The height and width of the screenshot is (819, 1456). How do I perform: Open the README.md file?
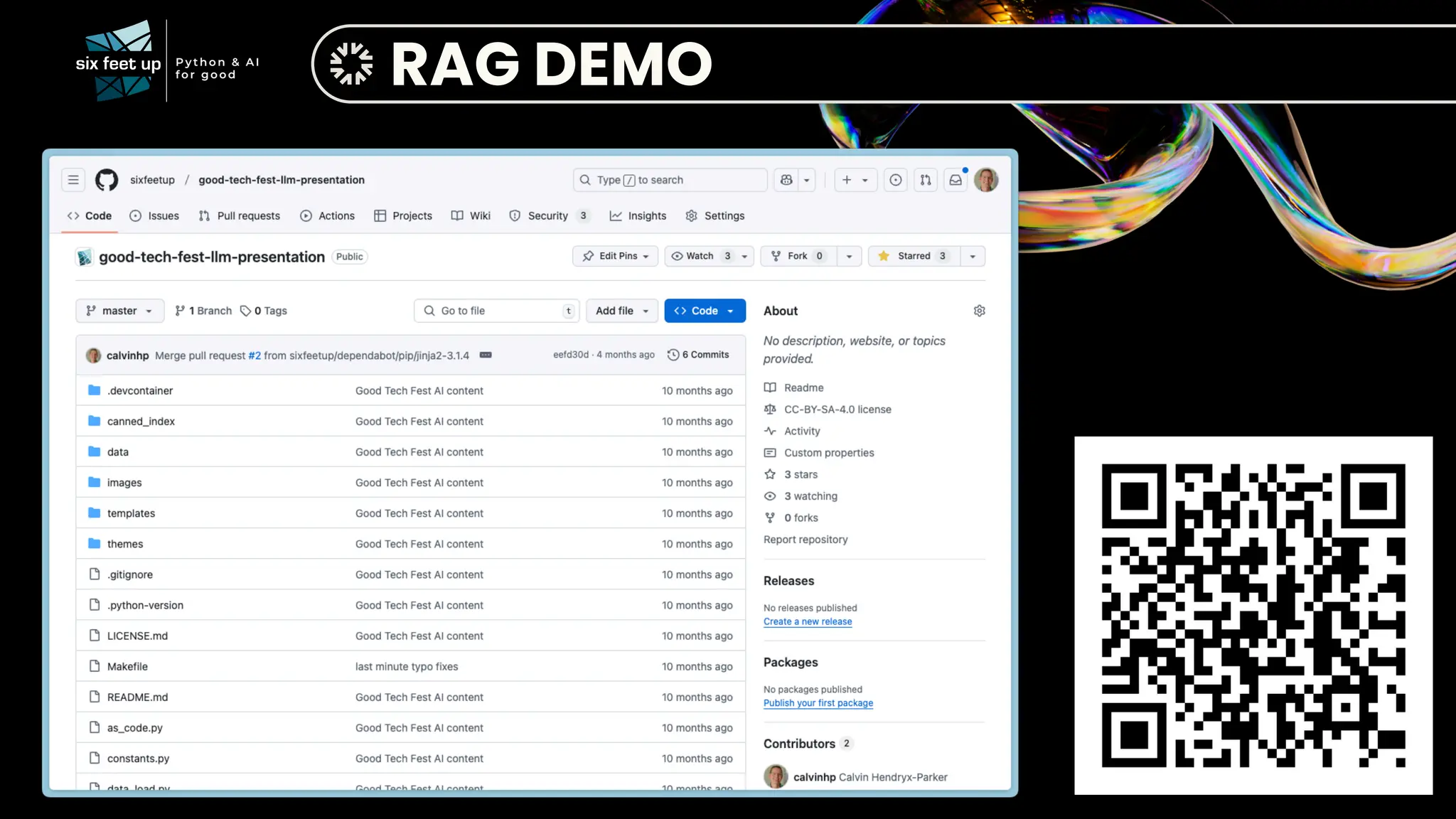click(x=137, y=697)
